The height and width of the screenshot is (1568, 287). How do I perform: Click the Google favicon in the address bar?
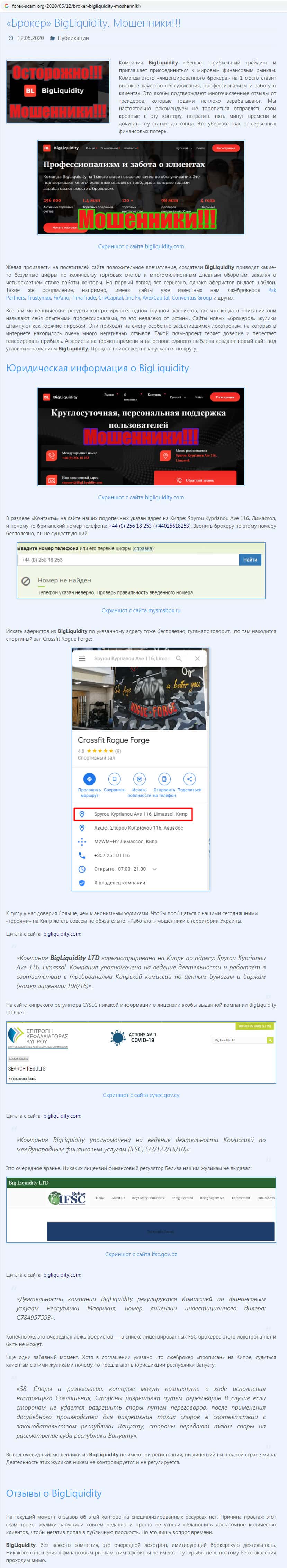[x=6, y=6]
